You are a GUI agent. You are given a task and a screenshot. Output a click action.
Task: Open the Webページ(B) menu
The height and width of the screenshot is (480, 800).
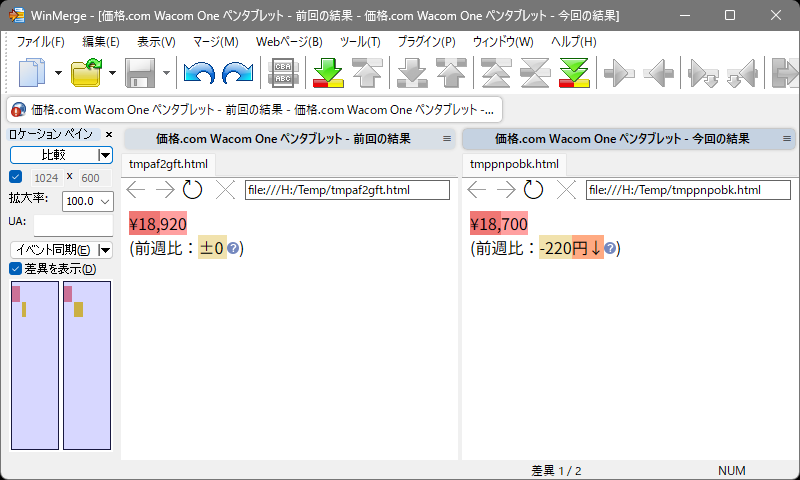289,42
